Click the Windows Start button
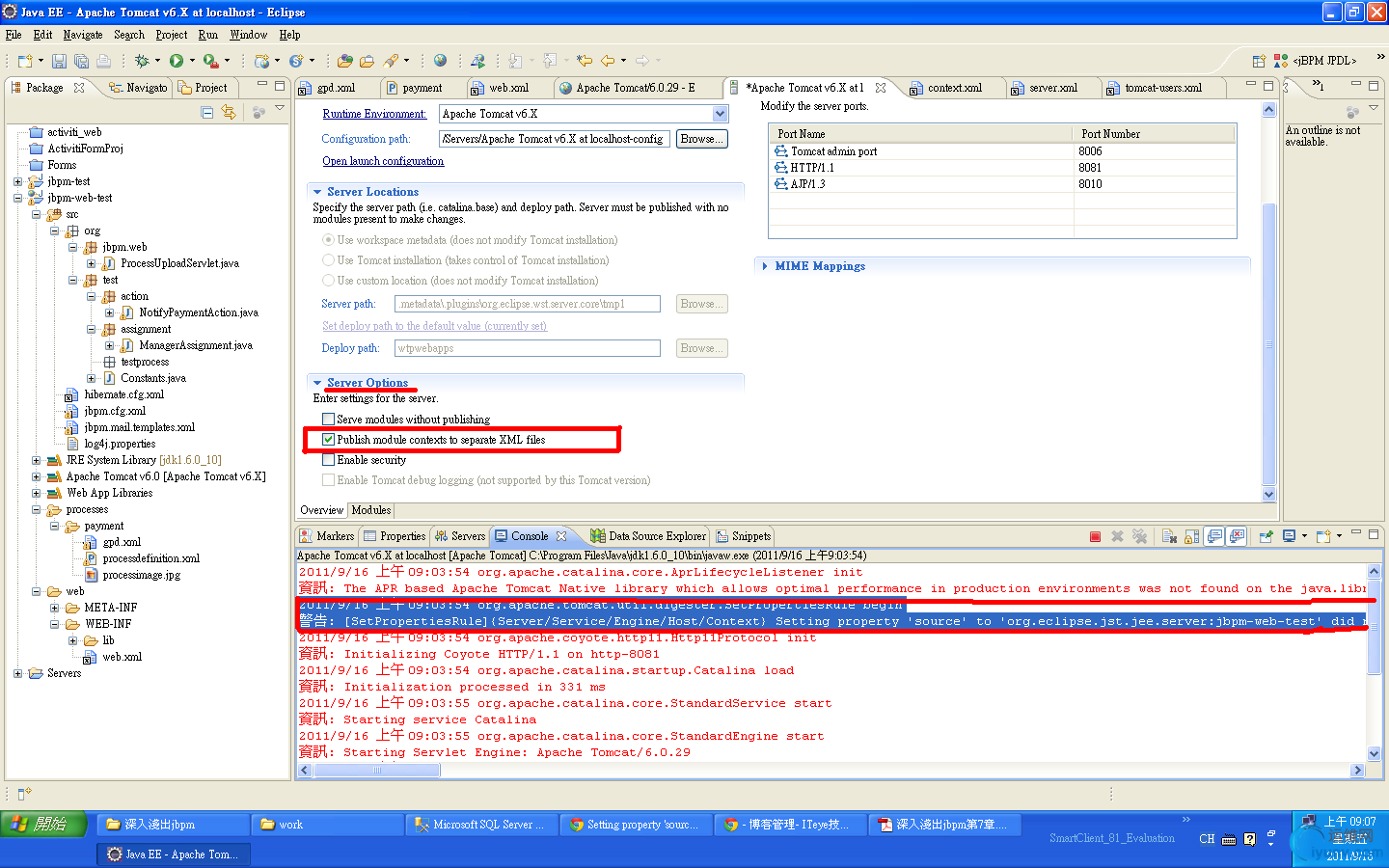Viewport: 1389px width, 868px height. coord(42,825)
